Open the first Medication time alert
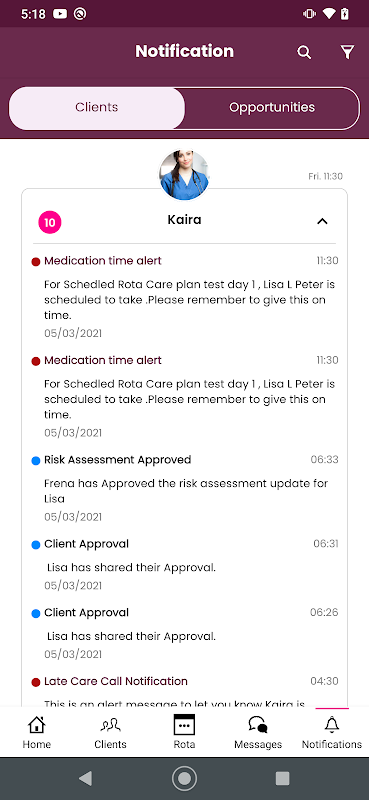 click(x=185, y=296)
